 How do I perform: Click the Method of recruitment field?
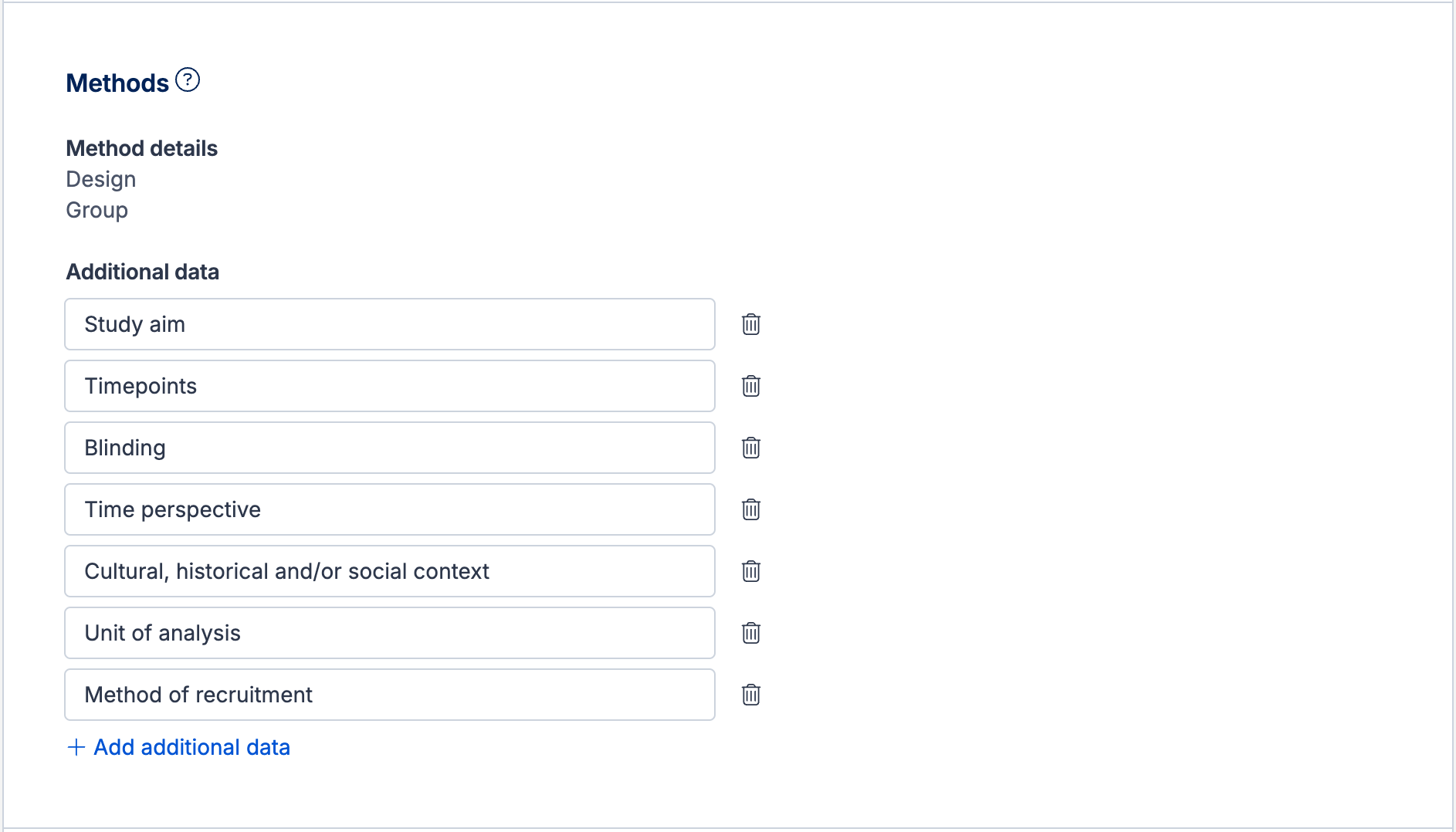coord(390,695)
